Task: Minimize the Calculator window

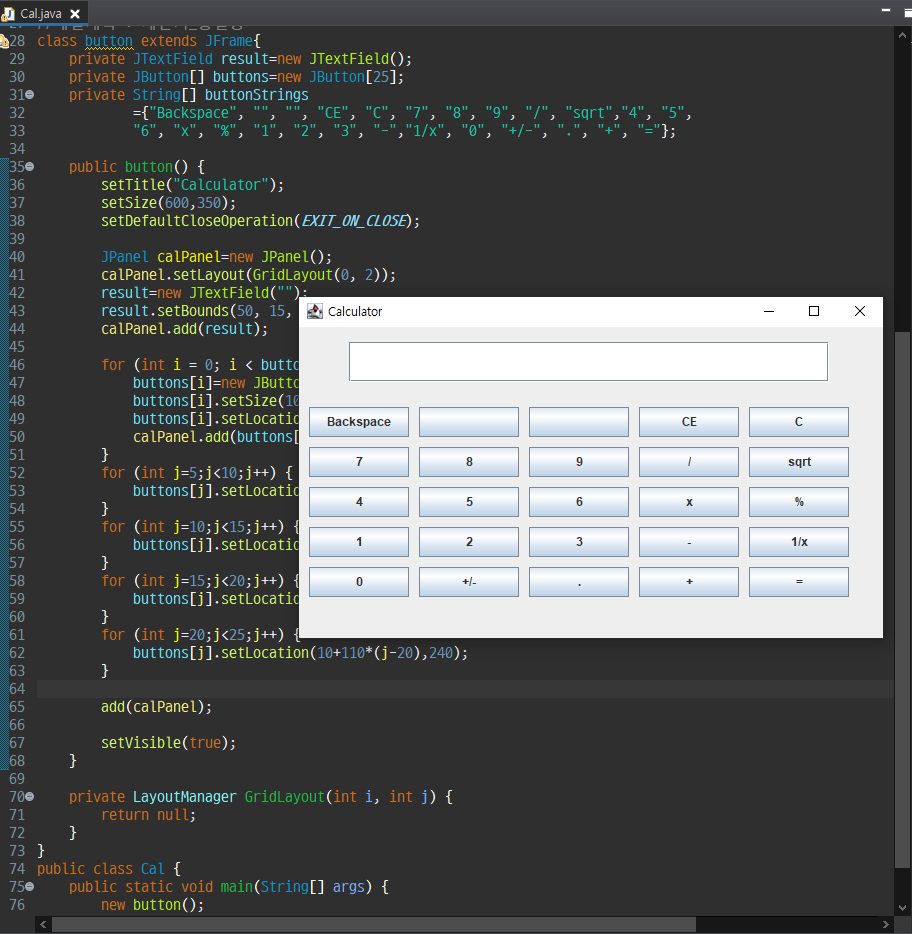Action: pos(769,311)
